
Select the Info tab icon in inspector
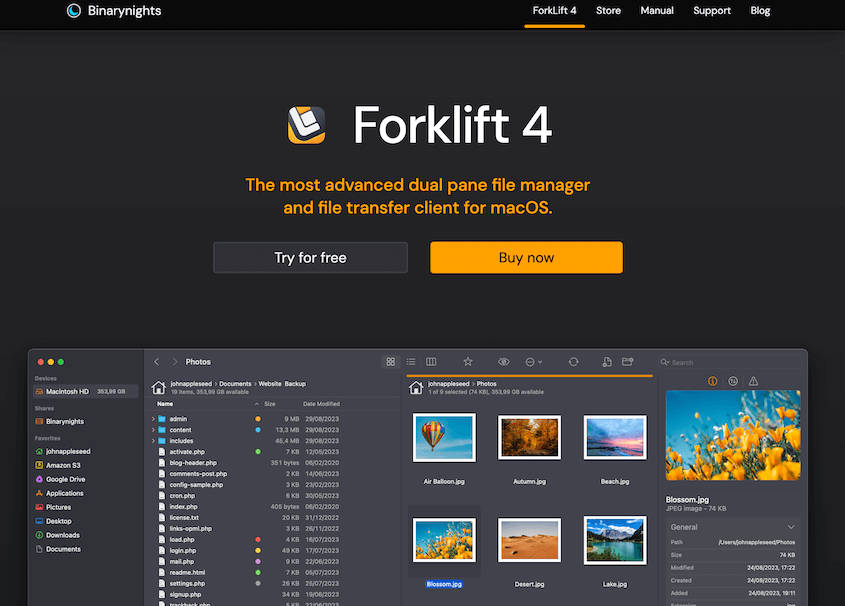712,381
